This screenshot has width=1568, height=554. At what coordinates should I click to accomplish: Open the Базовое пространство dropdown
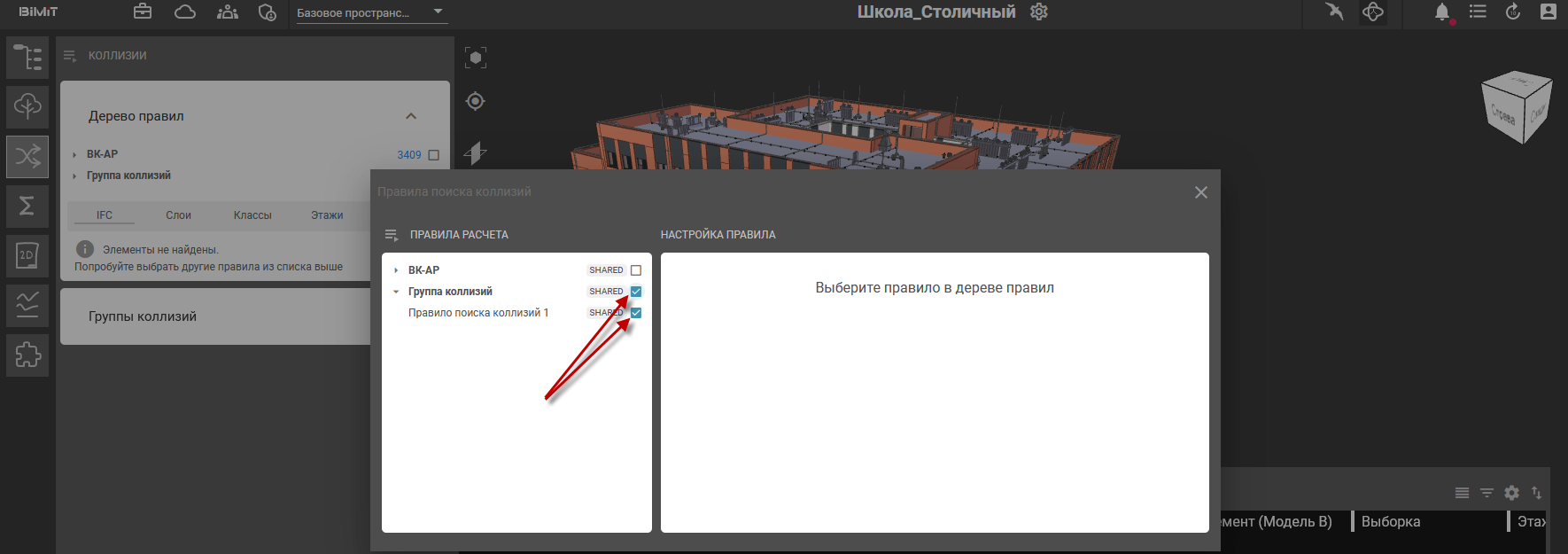pos(370,12)
